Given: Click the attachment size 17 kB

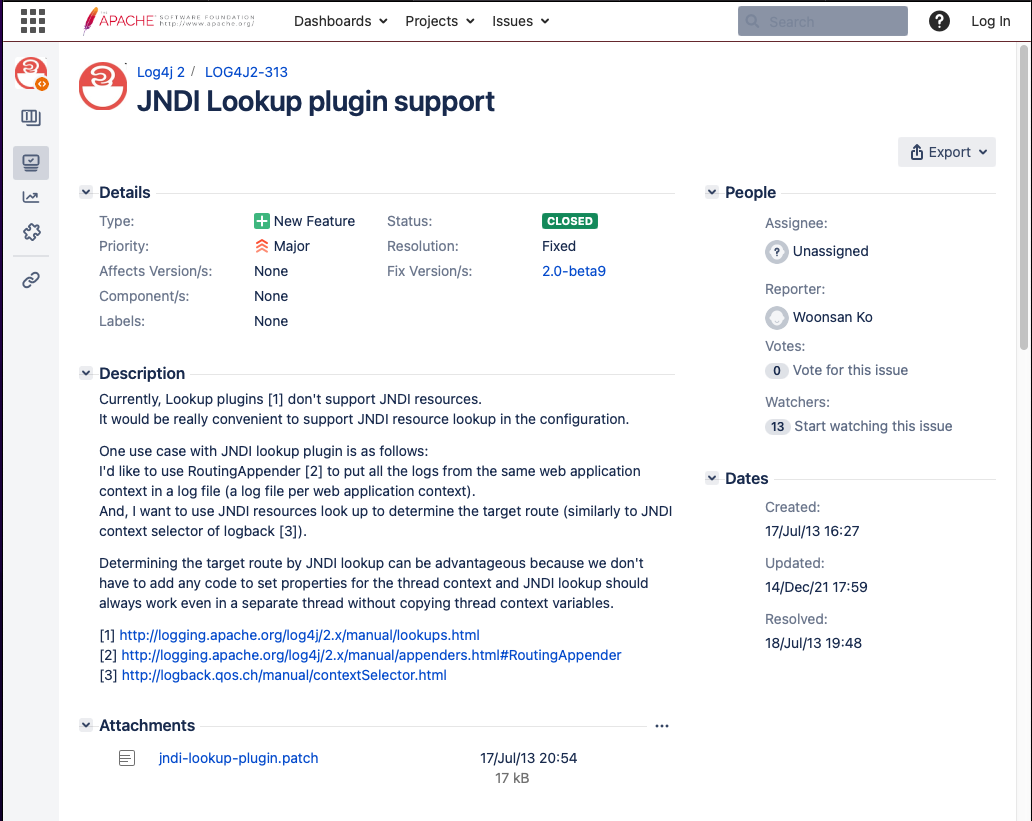Looking at the screenshot, I should tap(512, 778).
